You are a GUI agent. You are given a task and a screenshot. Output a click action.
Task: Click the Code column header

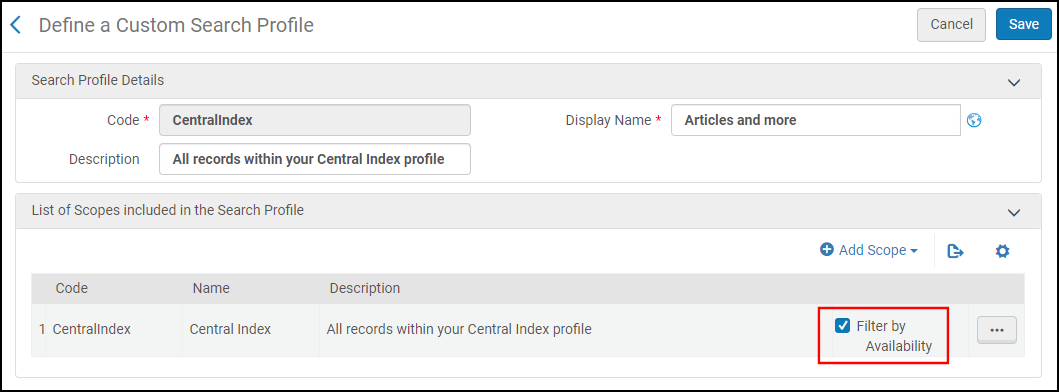coord(72,289)
